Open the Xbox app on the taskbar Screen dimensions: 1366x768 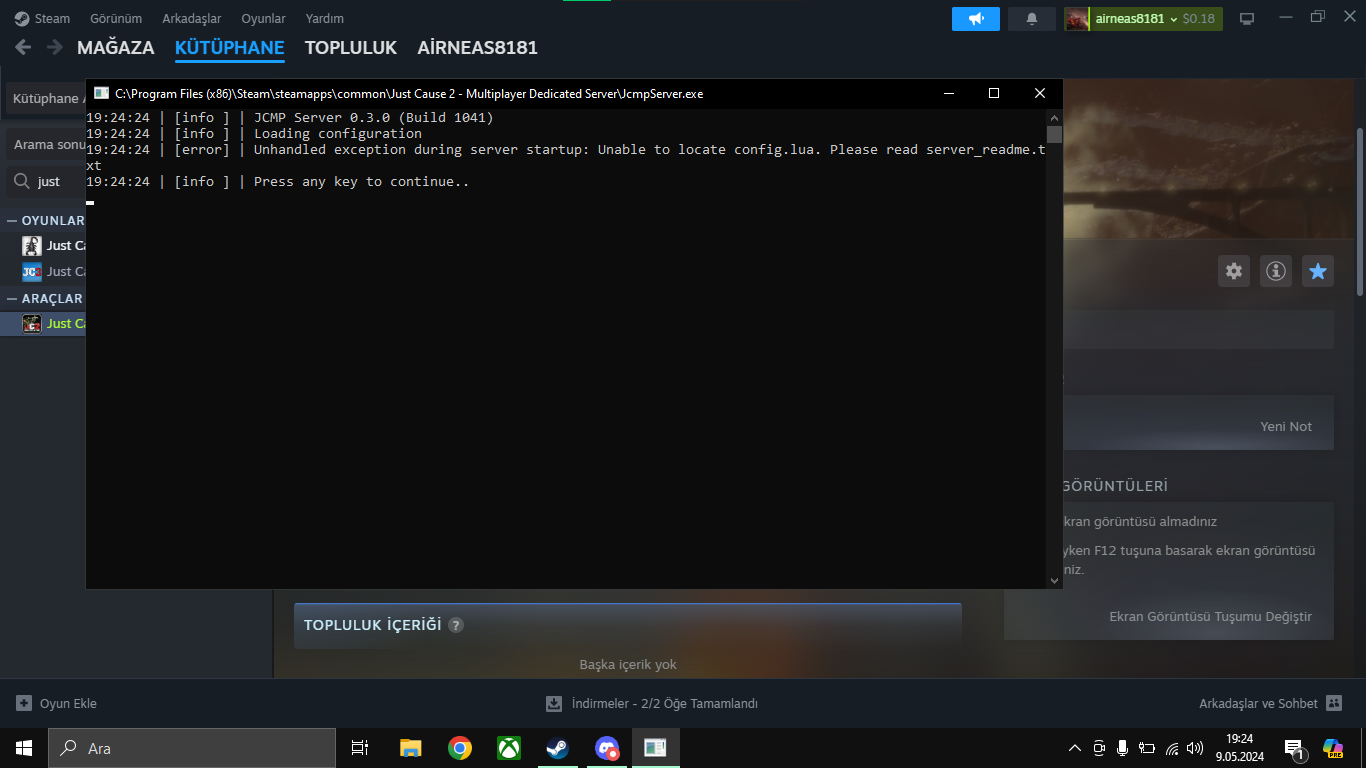pyautogui.click(x=509, y=748)
